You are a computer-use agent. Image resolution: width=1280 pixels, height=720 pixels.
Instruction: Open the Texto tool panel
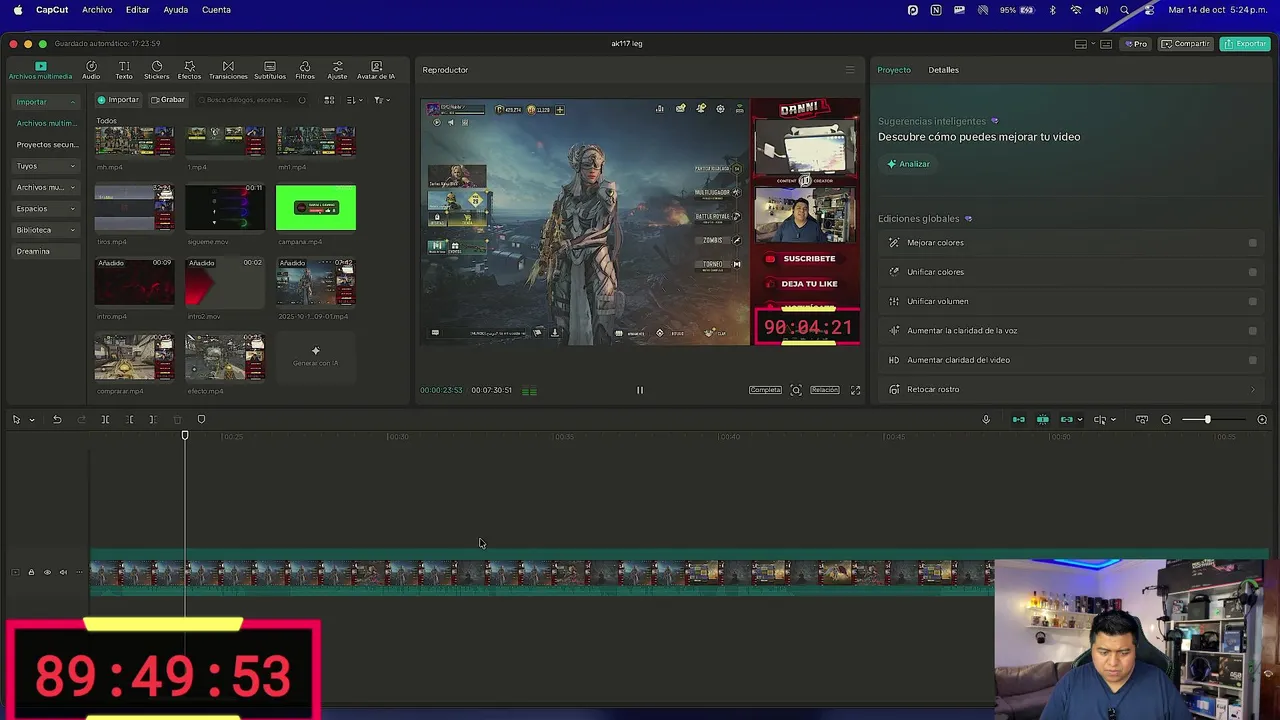[124, 70]
